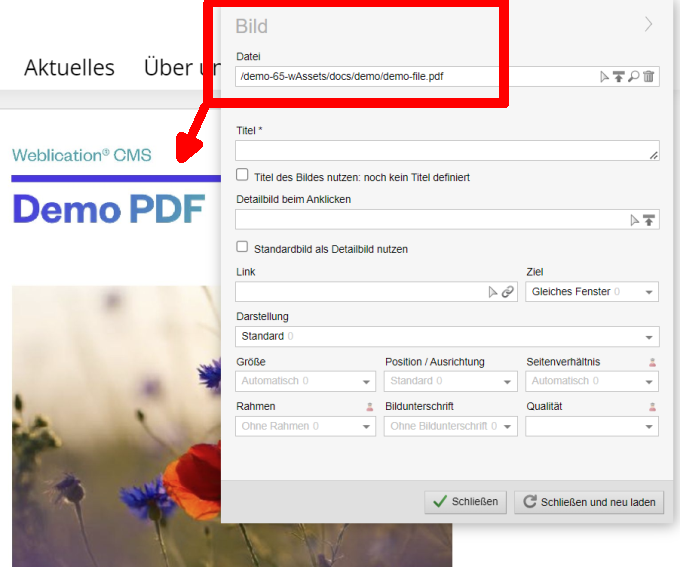The image size is (680, 567).
Task: Click the chain link icon in the Link field
Action: [507, 292]
